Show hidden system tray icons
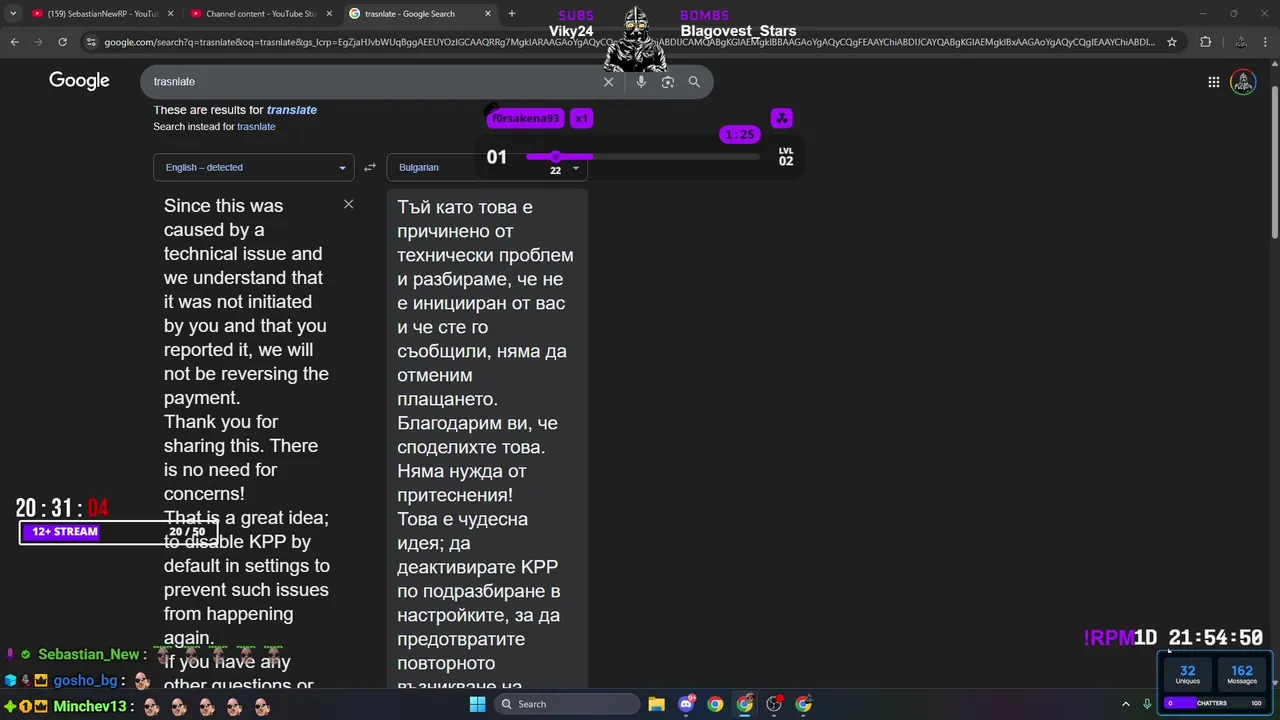This screenshot has width=1280, height=720. point(1125,704)
